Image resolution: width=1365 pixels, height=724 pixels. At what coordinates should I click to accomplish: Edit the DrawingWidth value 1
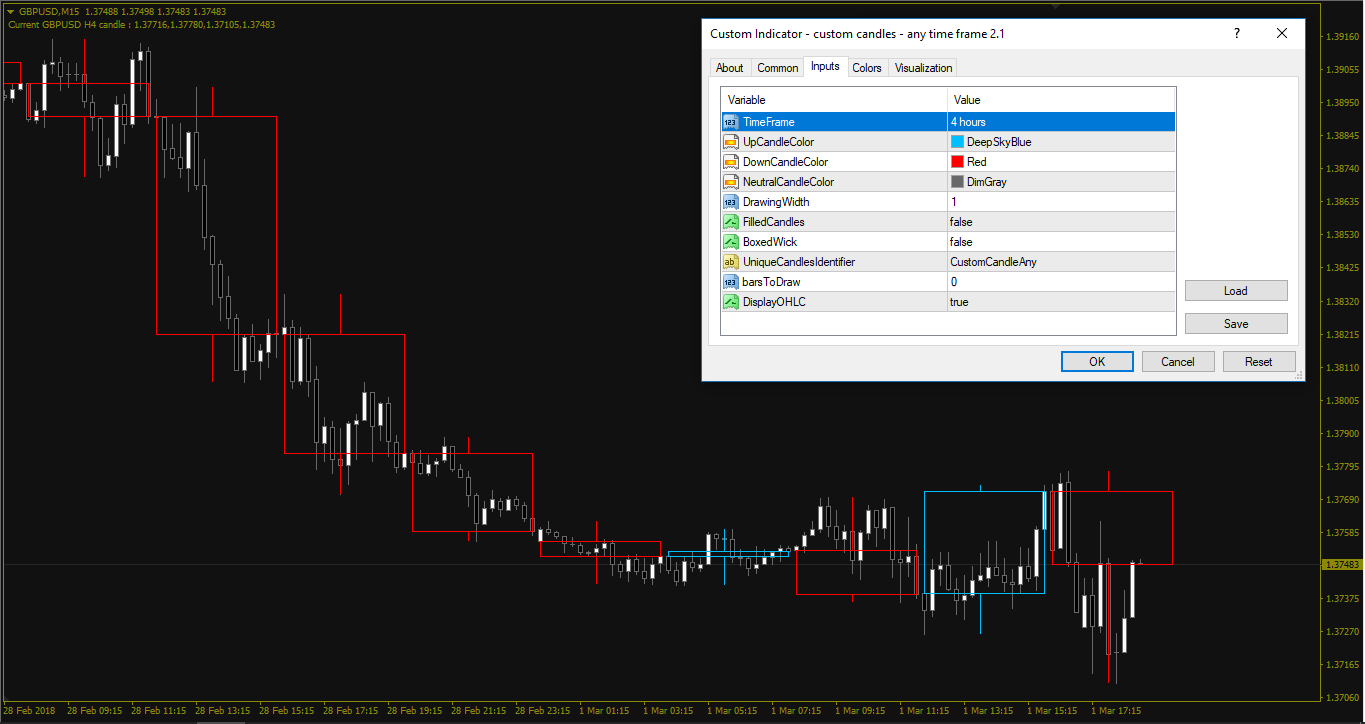click(x=1061, y=202)
